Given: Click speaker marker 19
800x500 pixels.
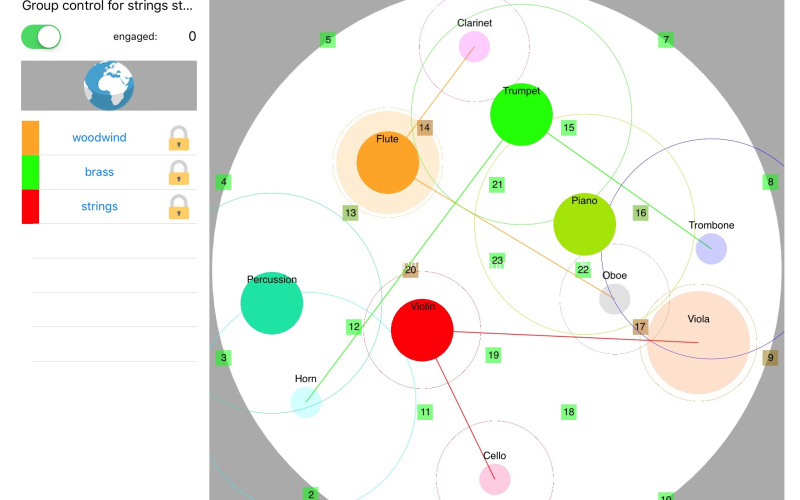Looking at the screenshot, I should [493, 355].
